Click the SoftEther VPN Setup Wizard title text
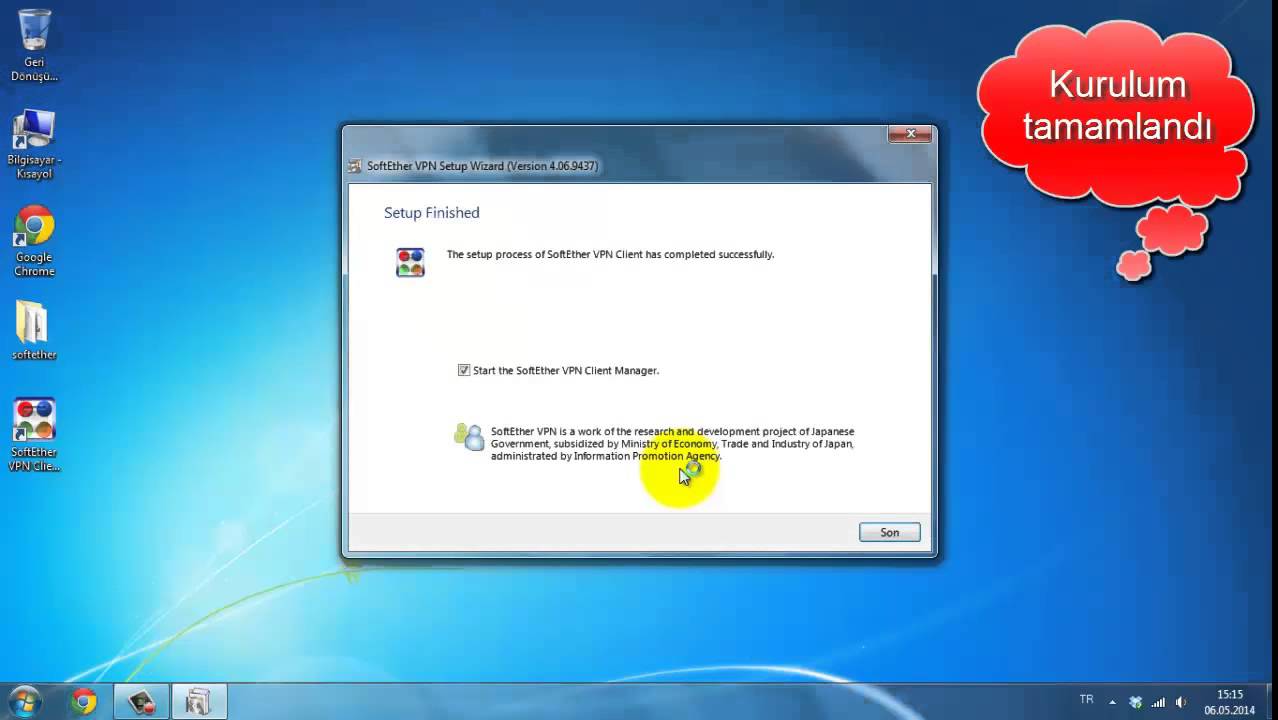Viewport: 1278px width, 720px height. [482, 166]
